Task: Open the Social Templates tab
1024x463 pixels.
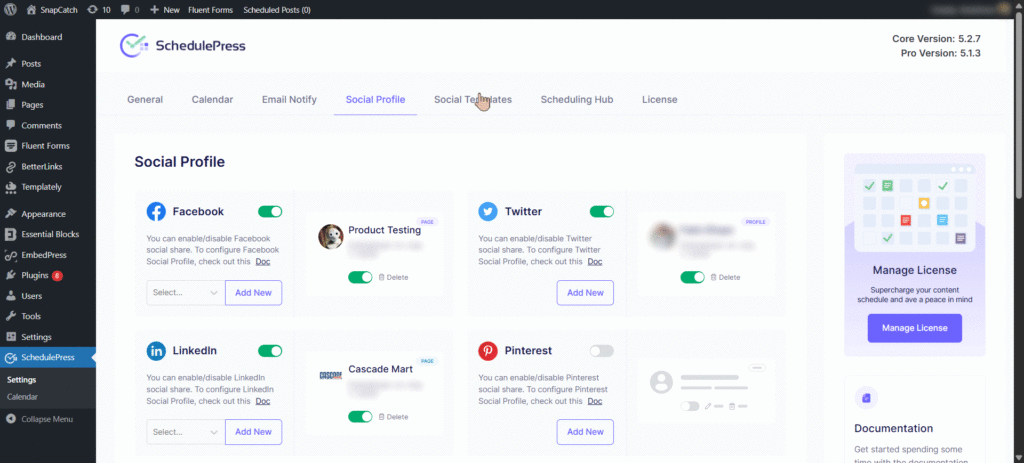Action: 473,100
